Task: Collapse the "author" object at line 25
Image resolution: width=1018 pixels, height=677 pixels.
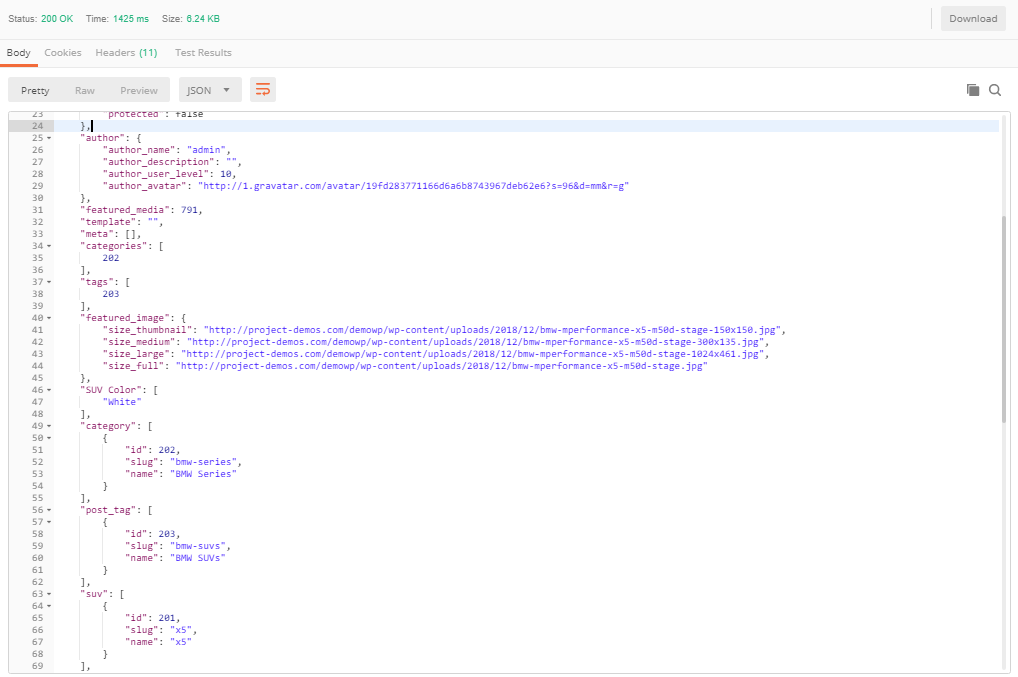Action: click(x=49, y=138)
